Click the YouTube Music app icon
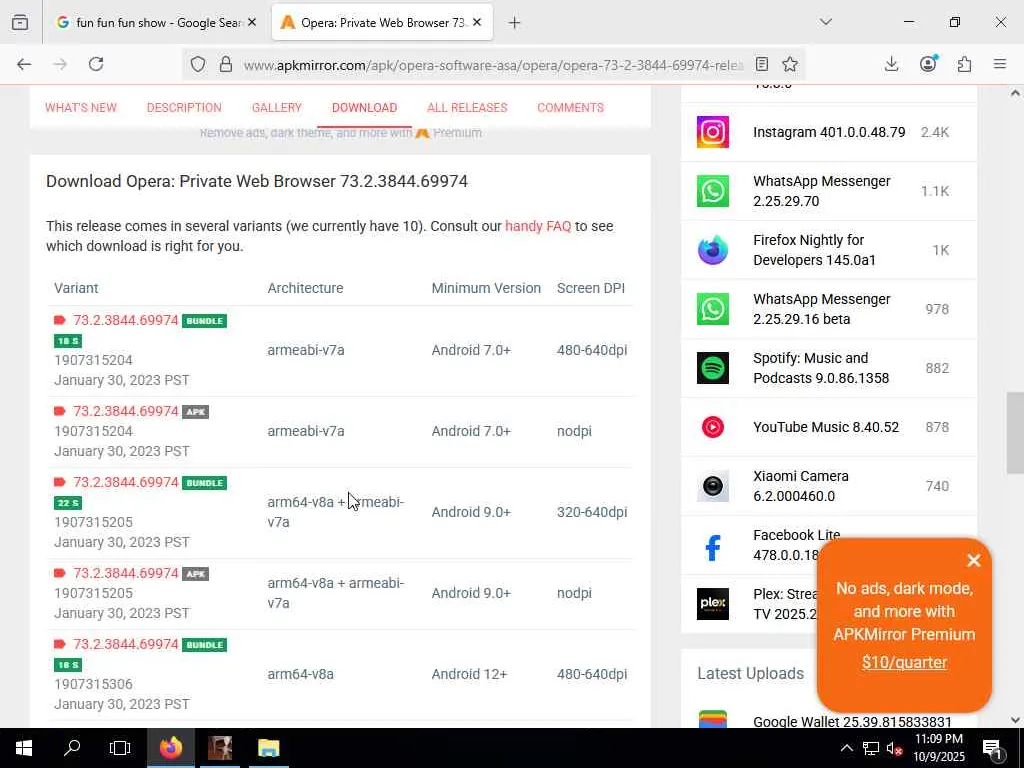Viewport: 1024px width, 768px height. click(x=712, y=427)
